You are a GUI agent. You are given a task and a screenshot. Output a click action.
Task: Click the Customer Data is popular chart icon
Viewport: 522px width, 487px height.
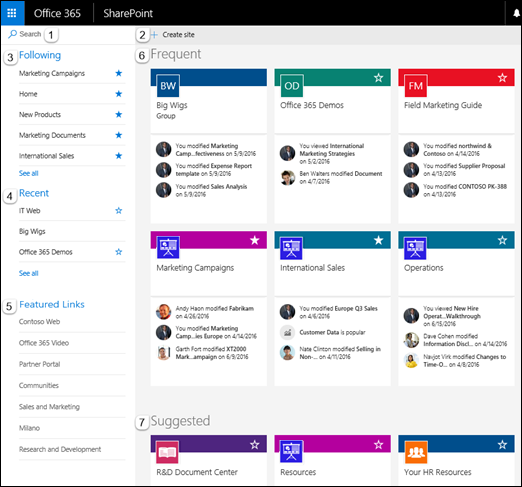[x=287, y=332]
